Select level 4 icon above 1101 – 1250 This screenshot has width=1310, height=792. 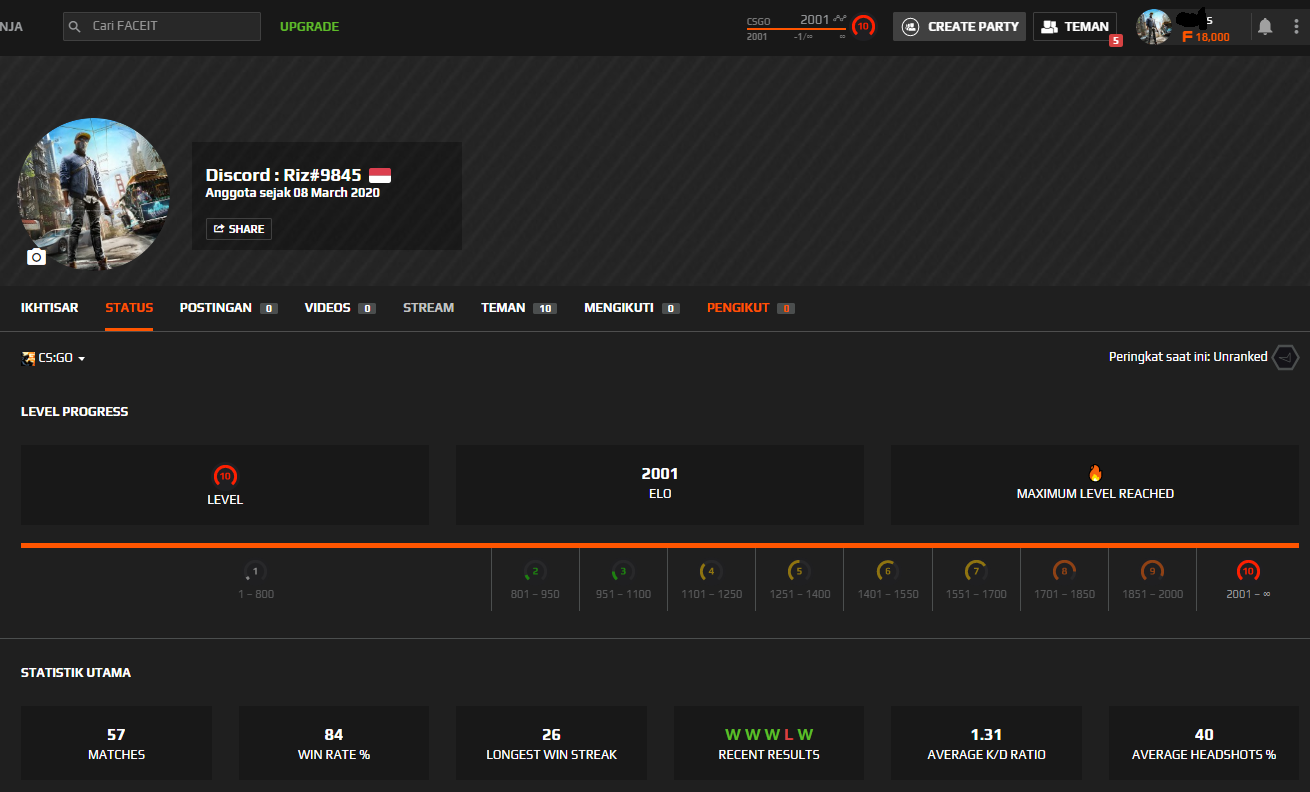tap(711, 572)
